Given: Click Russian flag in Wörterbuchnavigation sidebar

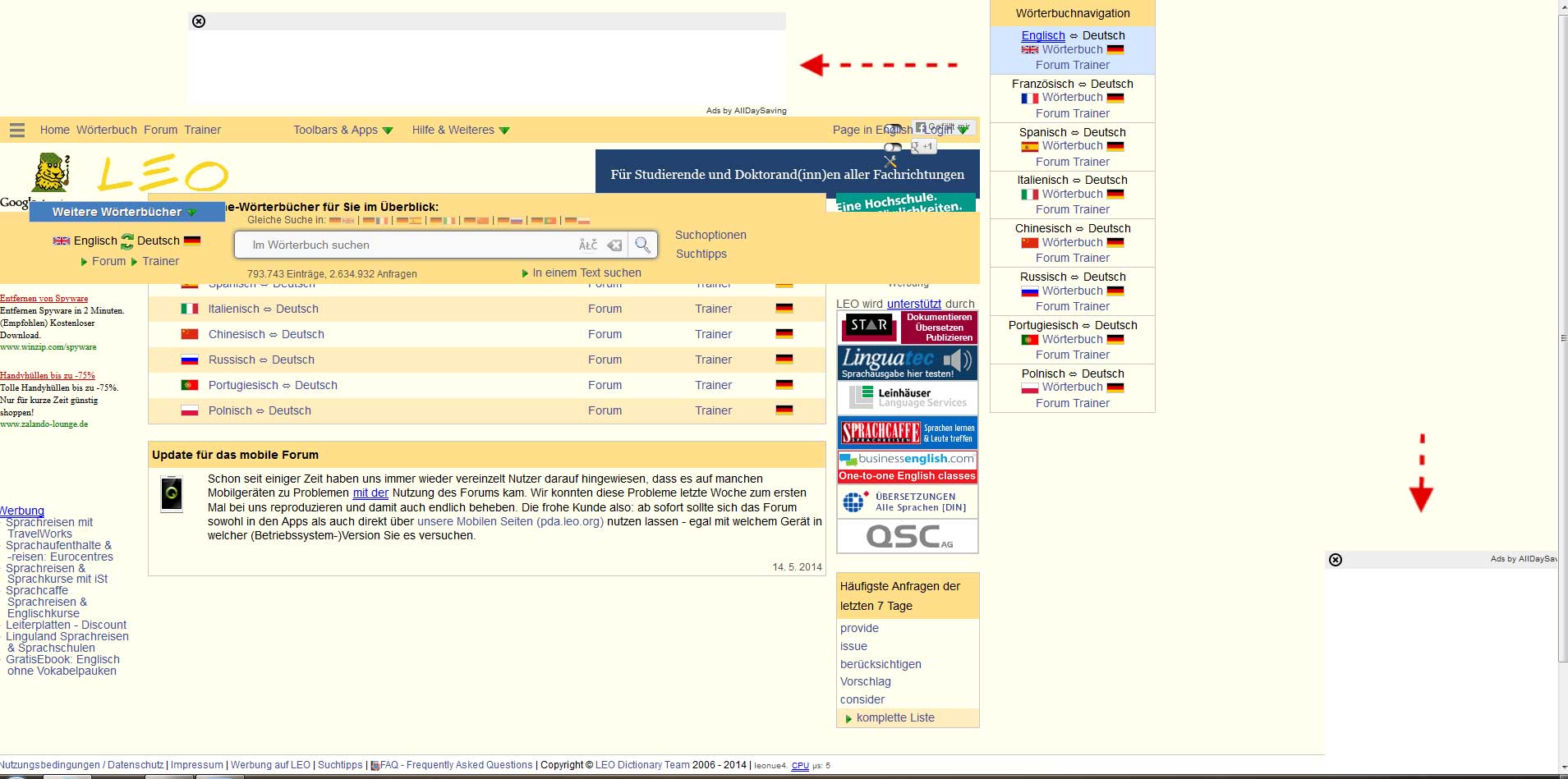Looking at the screenshot, I should (x=1029, y=291).
